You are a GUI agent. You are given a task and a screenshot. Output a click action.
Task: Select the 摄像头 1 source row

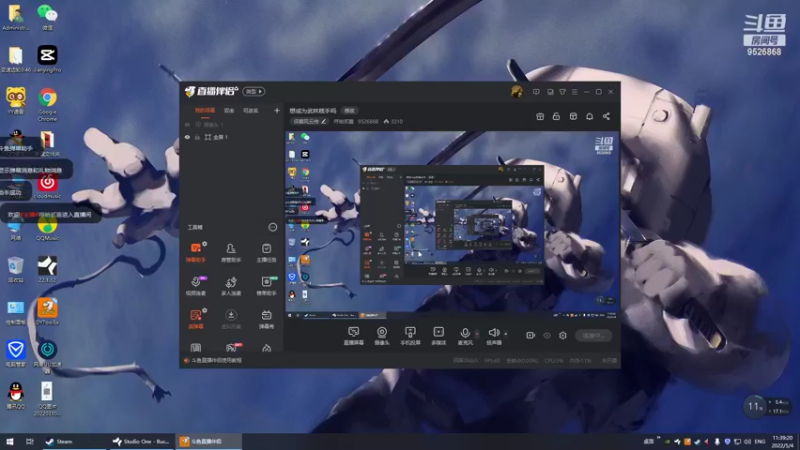click(x=232, y=124)
